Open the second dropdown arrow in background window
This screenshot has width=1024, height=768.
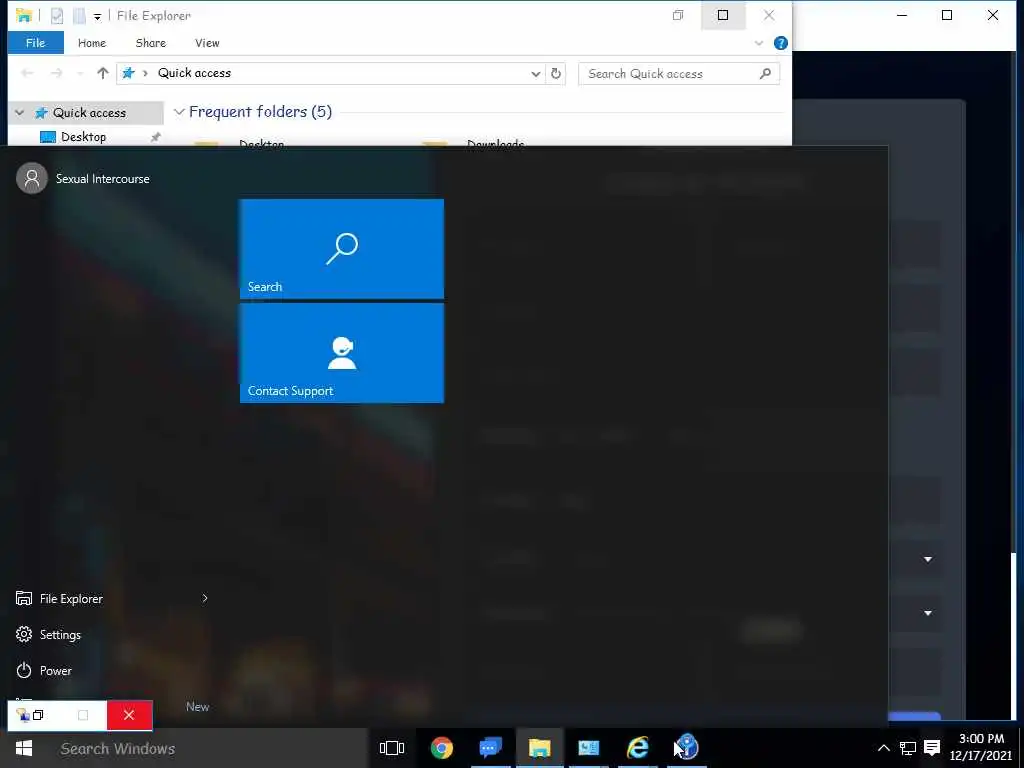tap(927, 613)
